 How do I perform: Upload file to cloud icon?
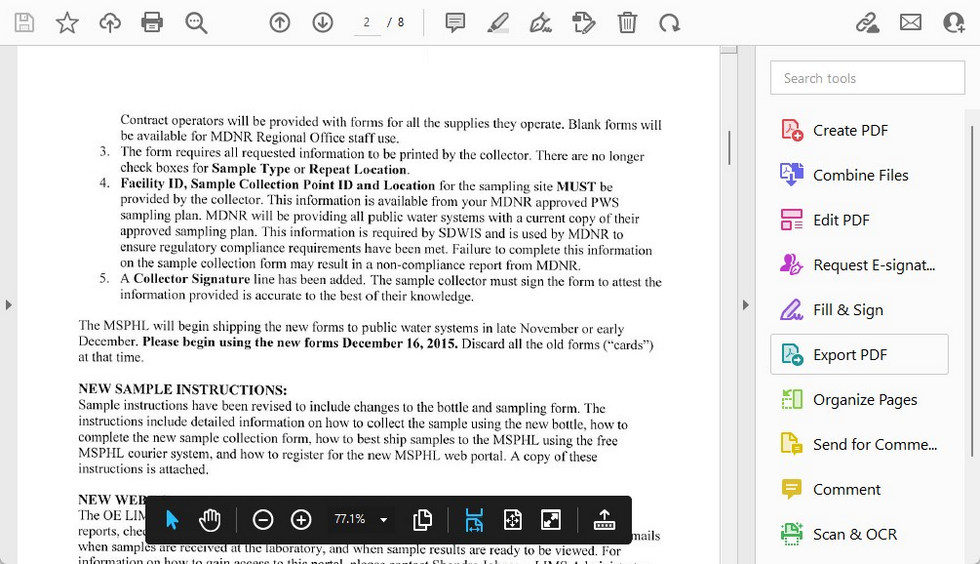click(110, 23)
